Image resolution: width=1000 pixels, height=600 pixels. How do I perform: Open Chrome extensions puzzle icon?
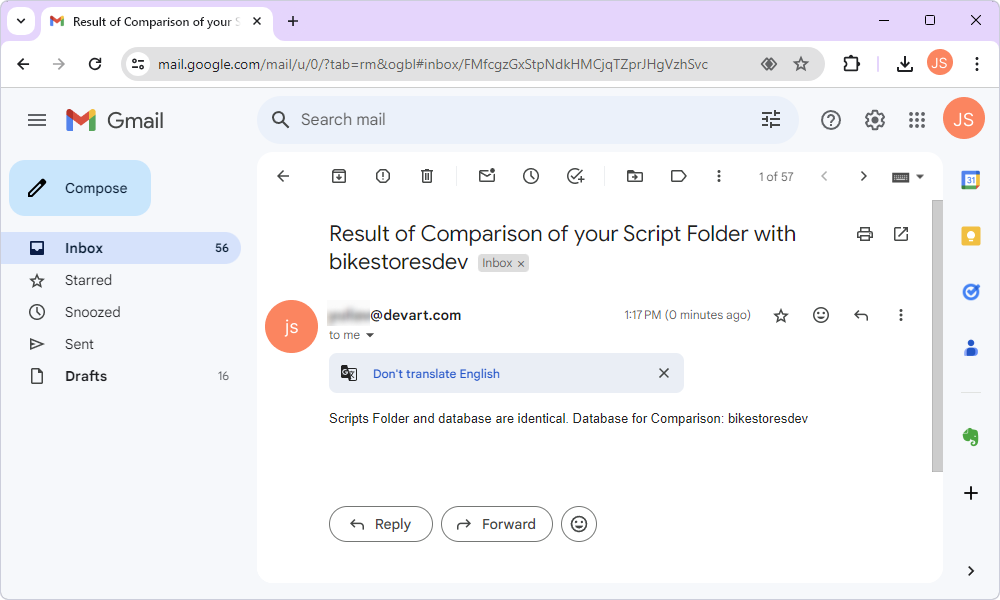[851, 64]
